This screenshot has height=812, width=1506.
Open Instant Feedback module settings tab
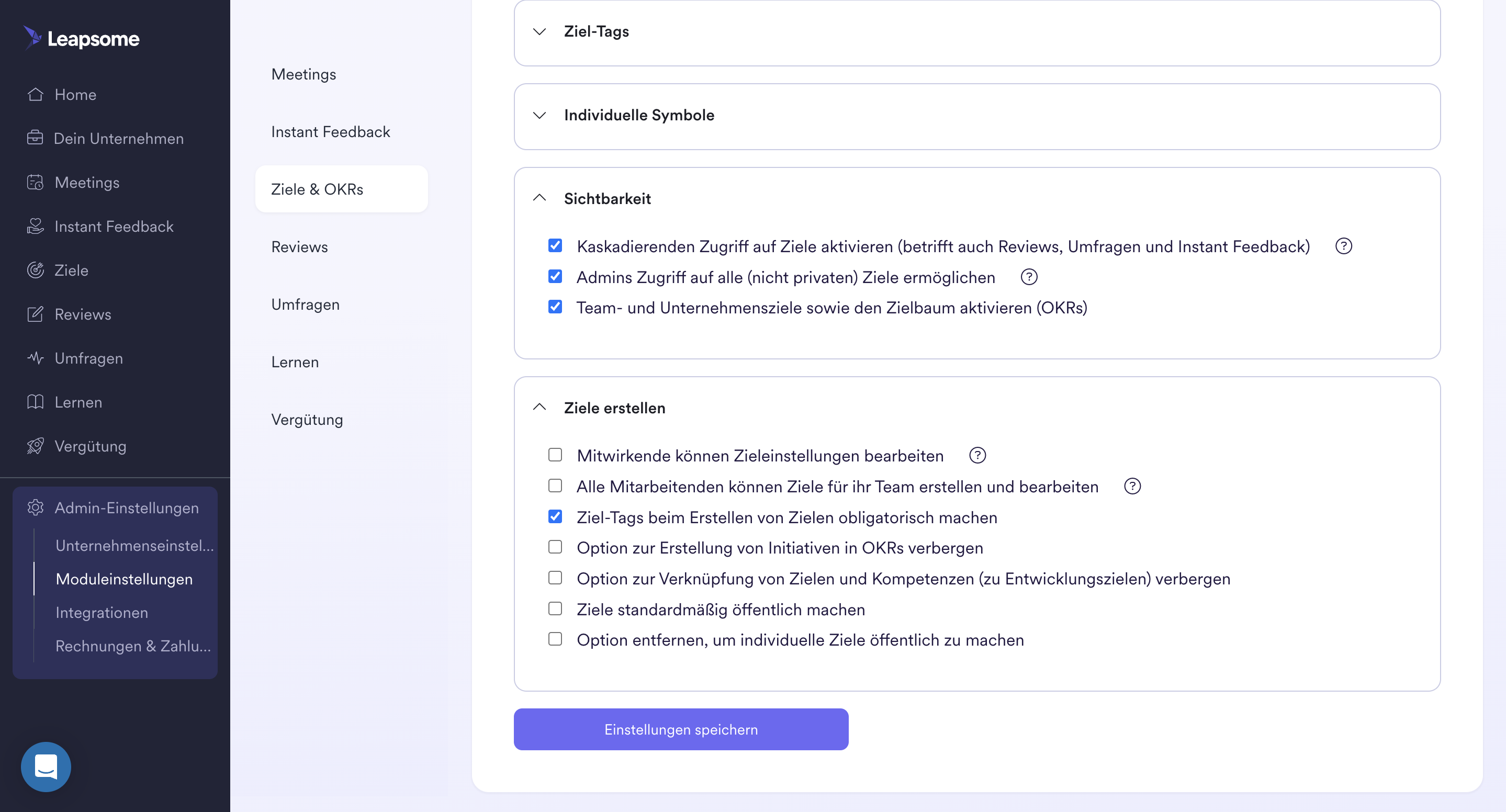(x=341, y=131)
